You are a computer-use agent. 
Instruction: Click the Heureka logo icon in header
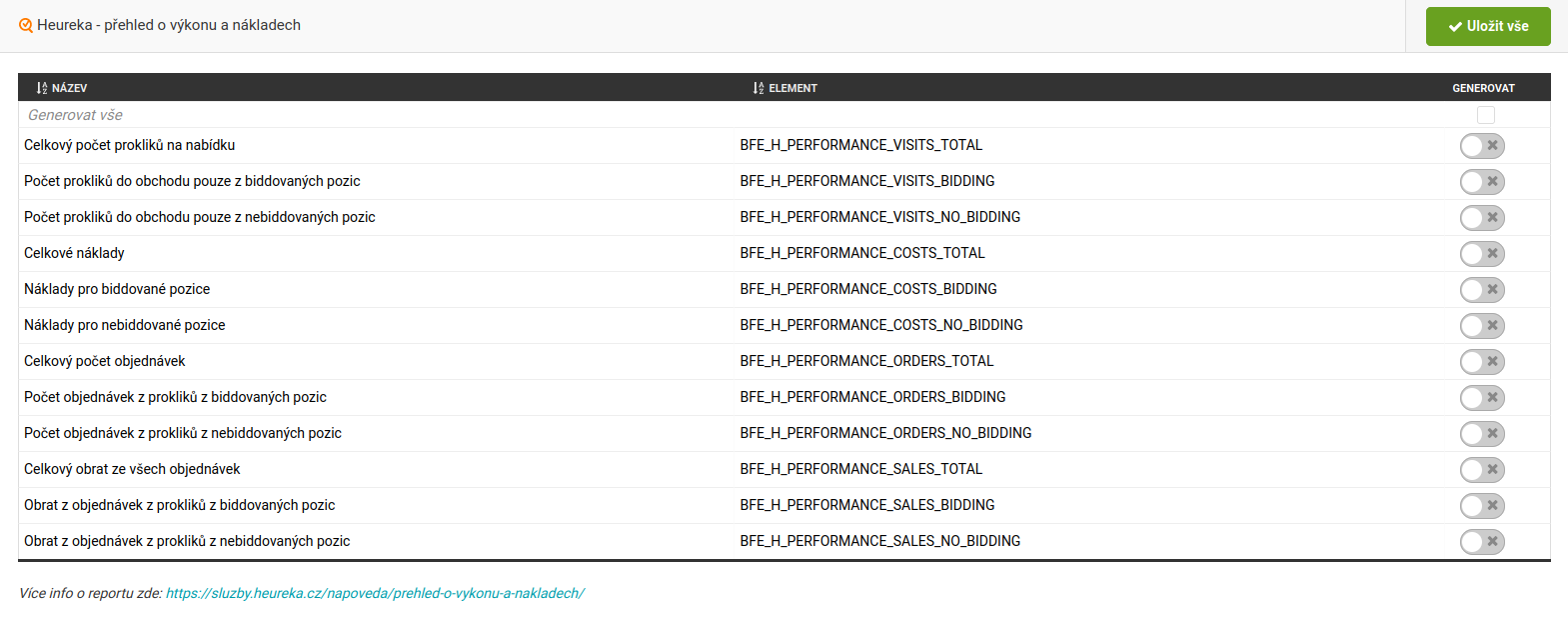[26, 26]
